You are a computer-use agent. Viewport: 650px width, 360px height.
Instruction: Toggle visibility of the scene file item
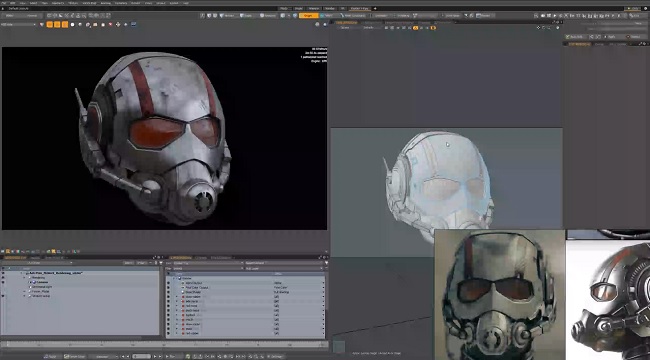coord(3,273)
